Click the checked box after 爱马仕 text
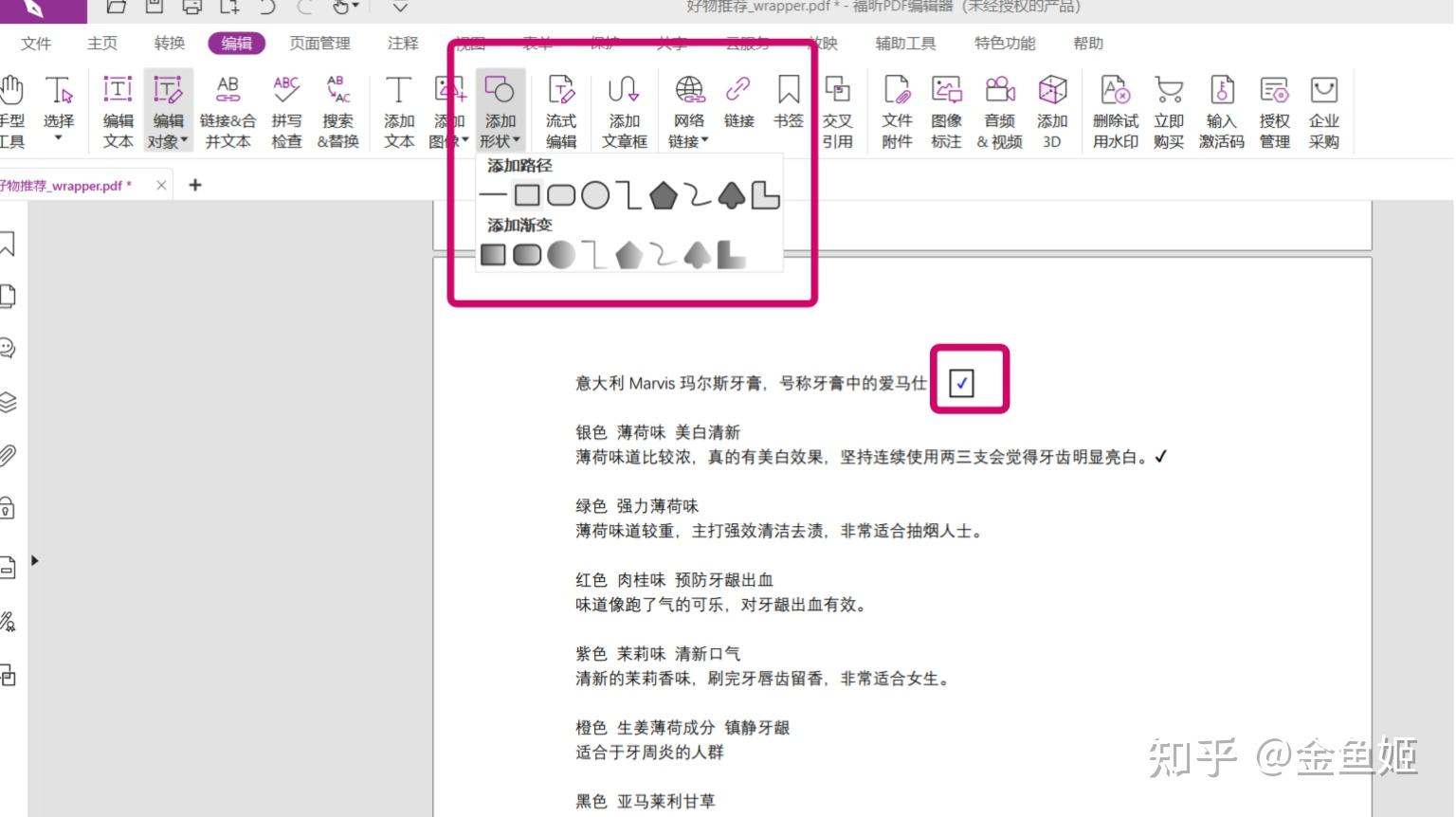1456x817 pixels. (961, 383)
